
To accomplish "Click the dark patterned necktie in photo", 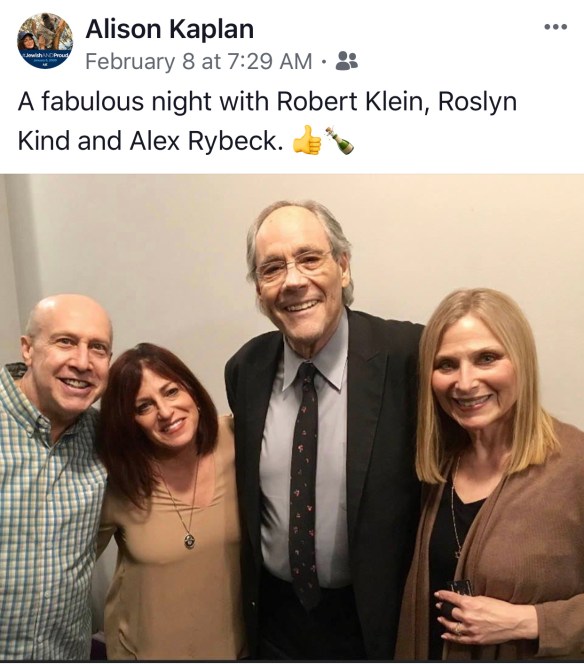I will tap(304, 481).
